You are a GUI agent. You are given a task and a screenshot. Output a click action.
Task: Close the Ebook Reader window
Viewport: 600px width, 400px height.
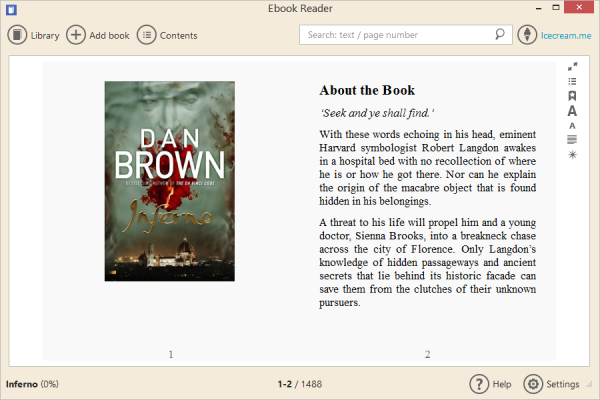(x=579, y=7)
